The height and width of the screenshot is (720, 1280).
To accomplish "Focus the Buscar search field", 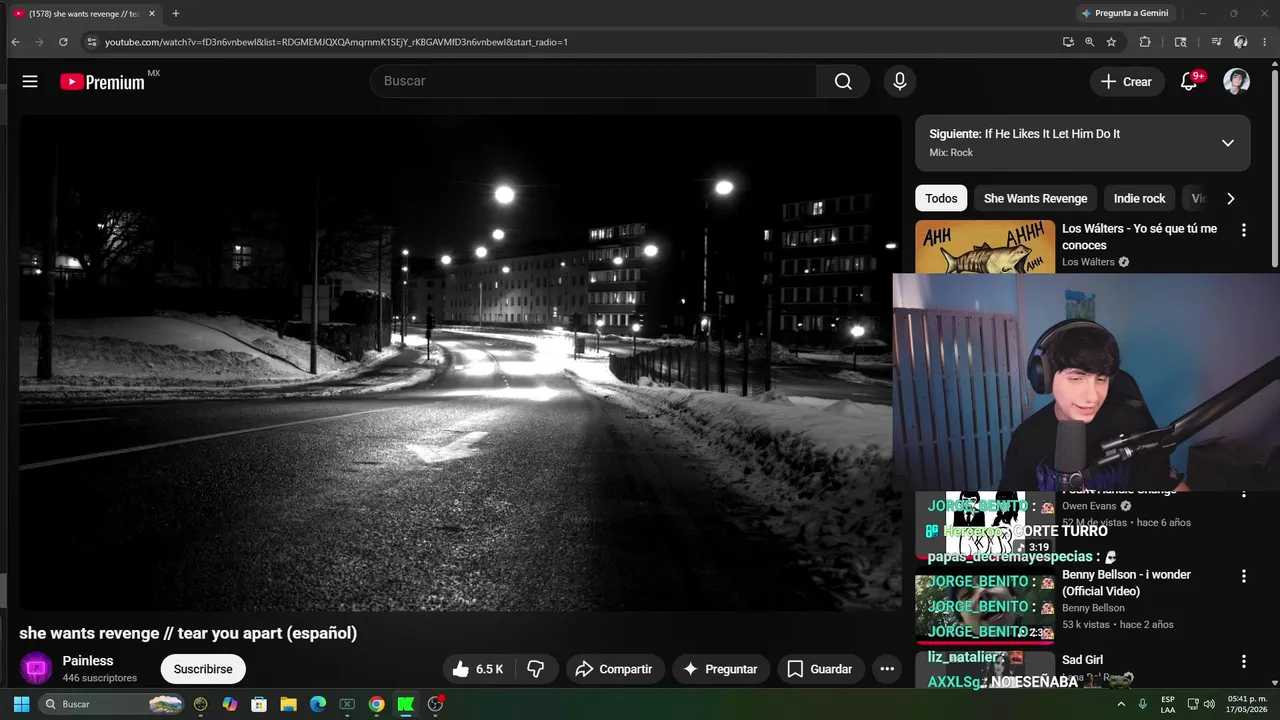I will click(x=593, y=81).
